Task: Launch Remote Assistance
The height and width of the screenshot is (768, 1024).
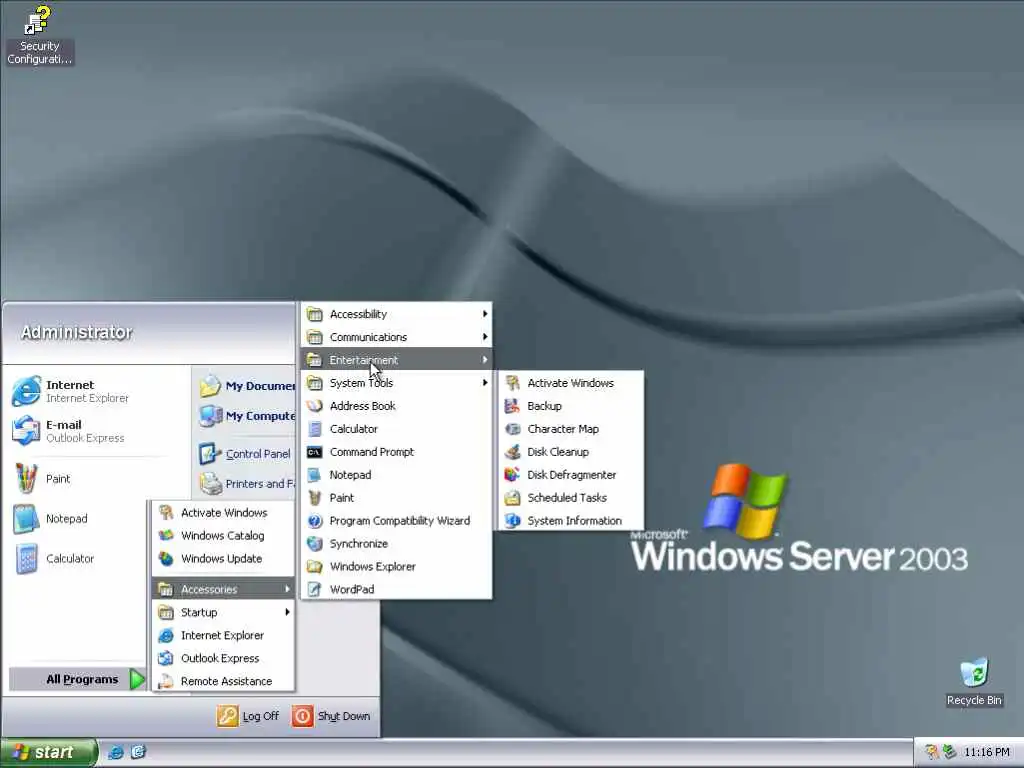Action: point(223,680)
